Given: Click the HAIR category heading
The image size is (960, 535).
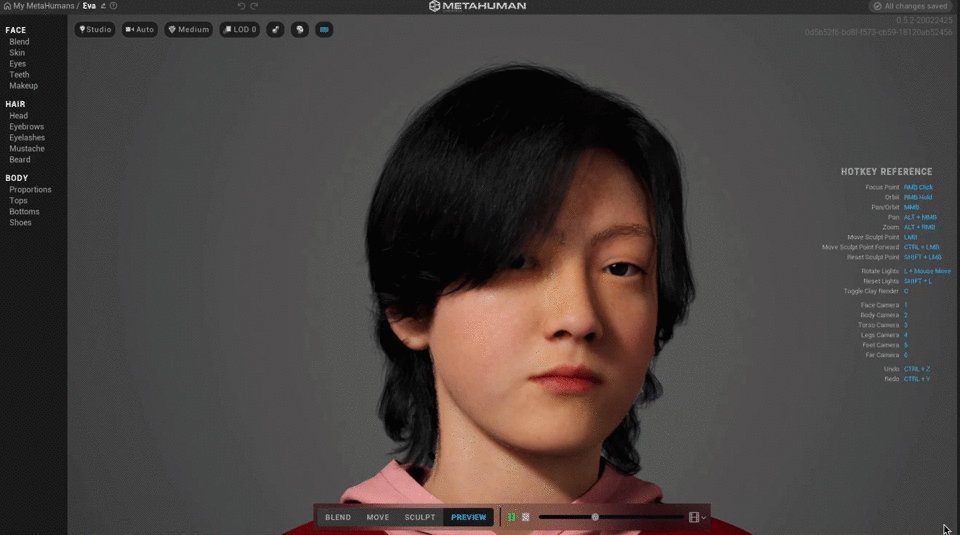Looking at the screenshot, I should (15, 104).
